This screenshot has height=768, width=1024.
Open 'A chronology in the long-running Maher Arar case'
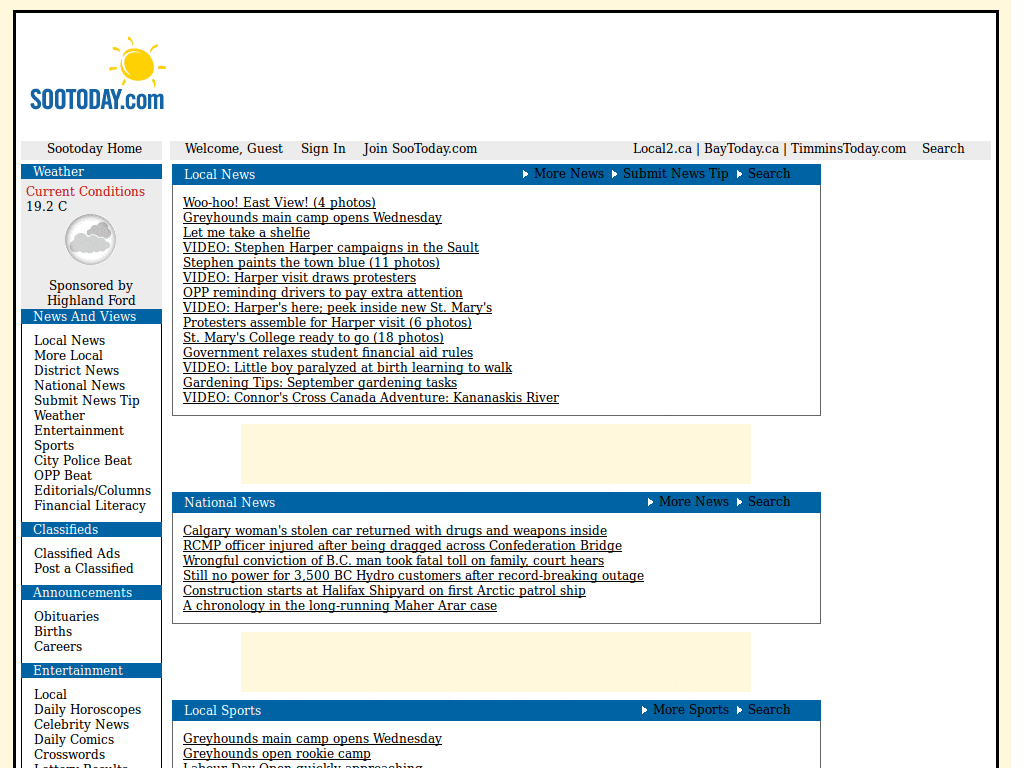click(340, 605)
